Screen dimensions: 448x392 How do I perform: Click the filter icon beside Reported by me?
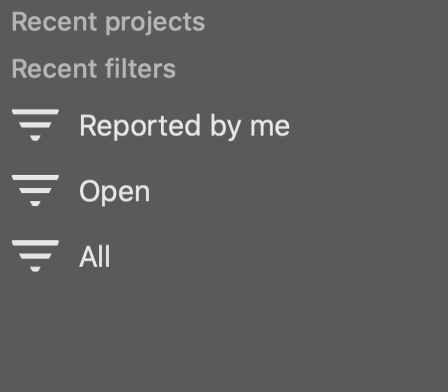coord(35,125)
